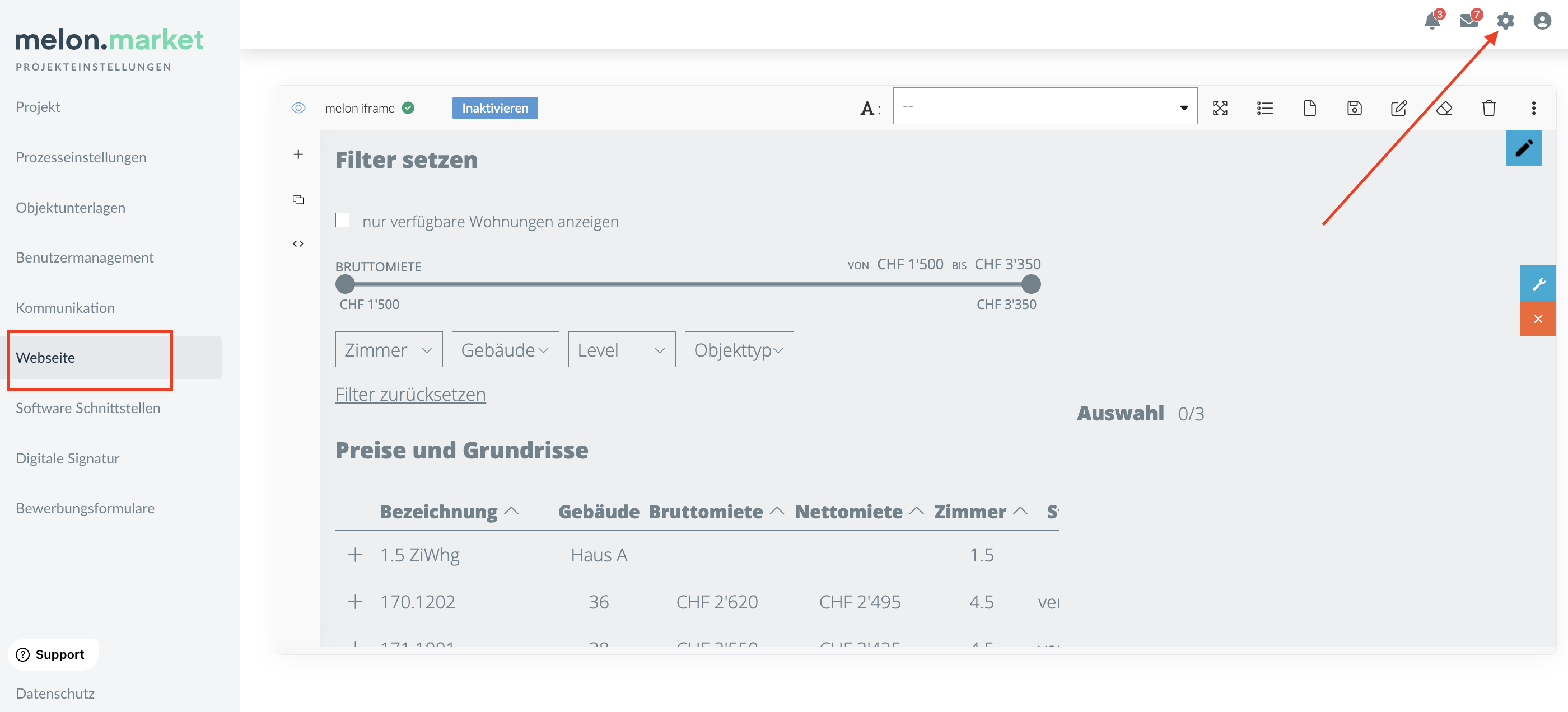The height and width of the screenshot is (712, 1568).
Task: Open the list view icon
Action: tap(1264, 109)
